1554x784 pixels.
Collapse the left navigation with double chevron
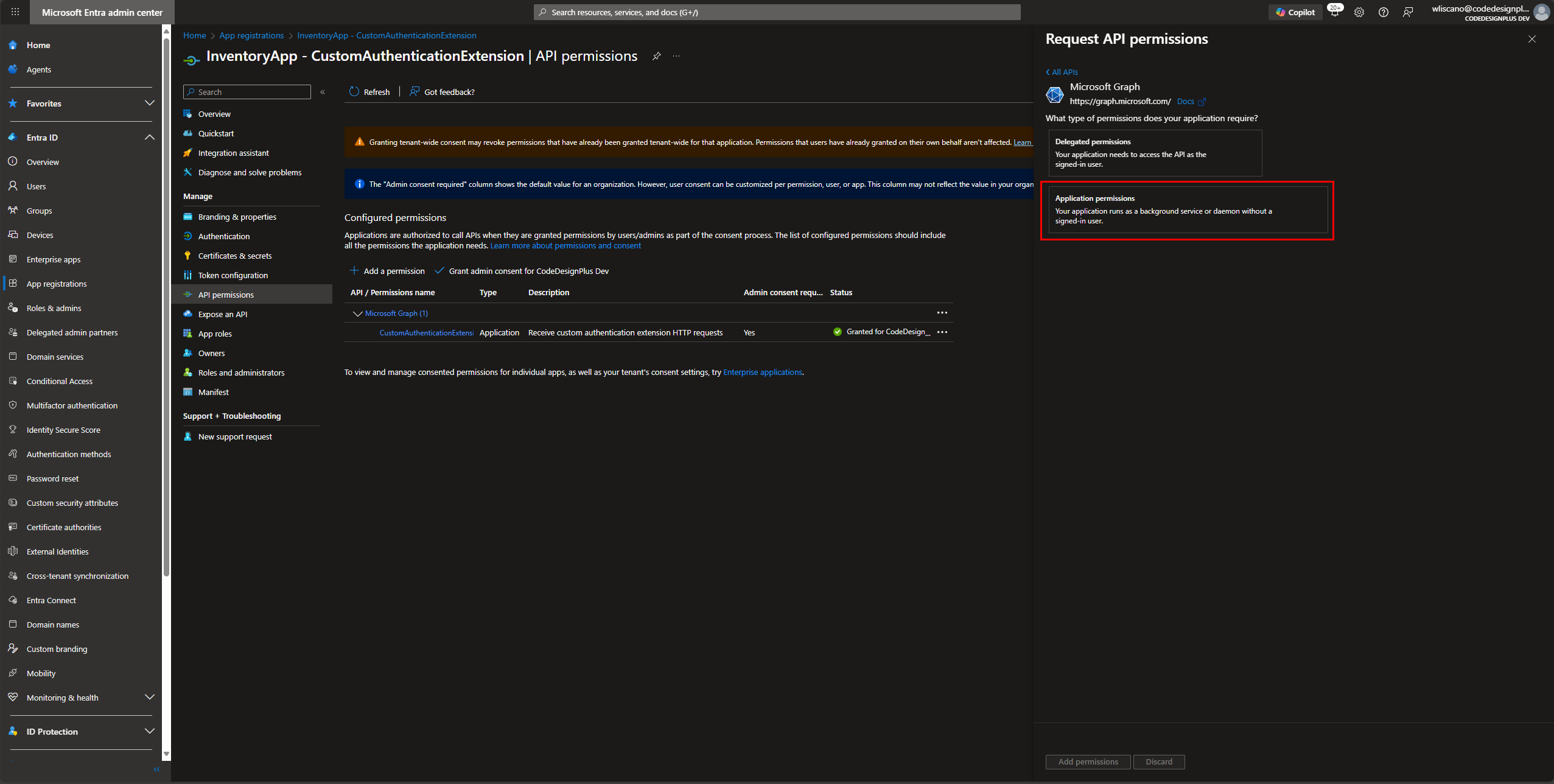tap(156, 769)
